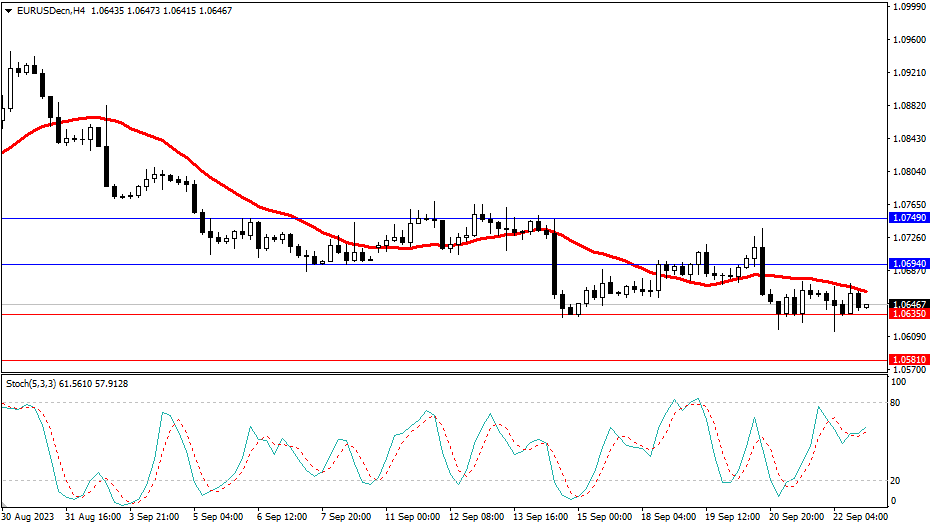Select the 15 Sep 00:00 time label

(x=606, y=517)
